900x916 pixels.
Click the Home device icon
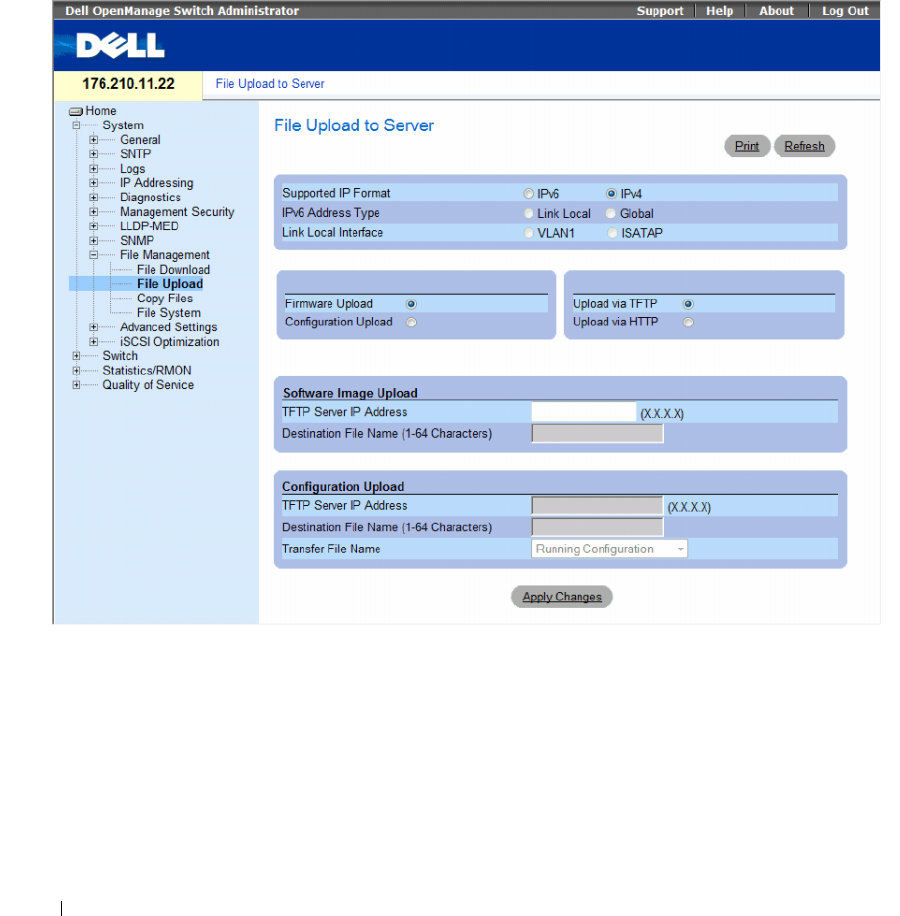(x=76, y=111)
